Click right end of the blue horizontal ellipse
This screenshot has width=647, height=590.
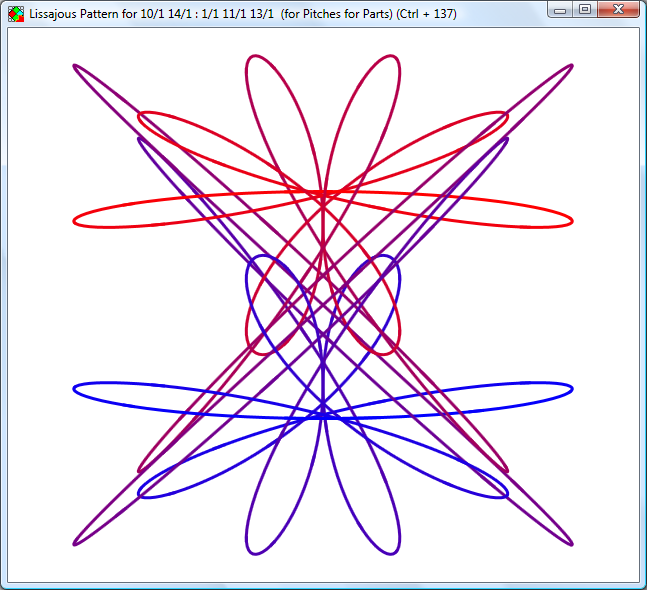[571, 388]
